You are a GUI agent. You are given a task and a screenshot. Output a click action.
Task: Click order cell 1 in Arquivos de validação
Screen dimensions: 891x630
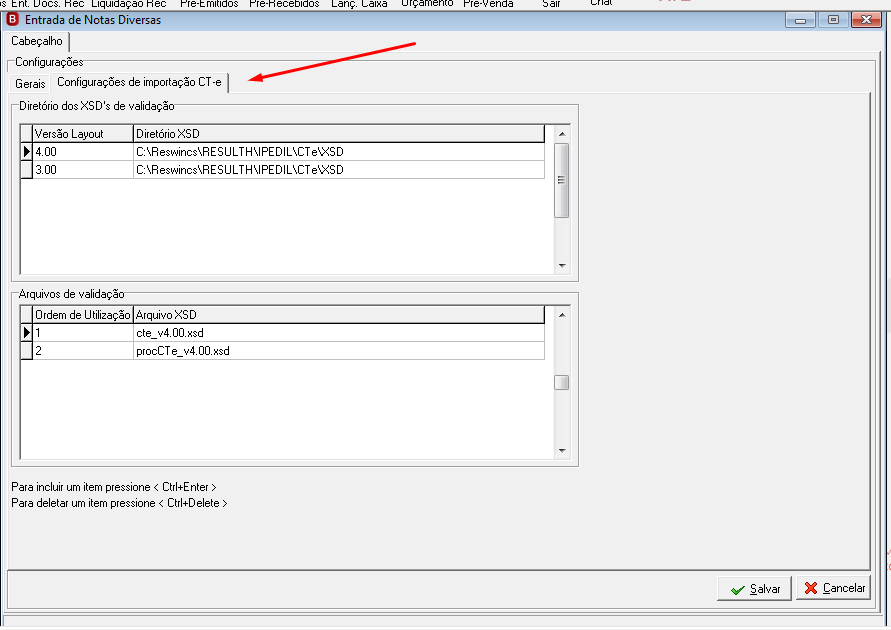click(x=83, y=333)
